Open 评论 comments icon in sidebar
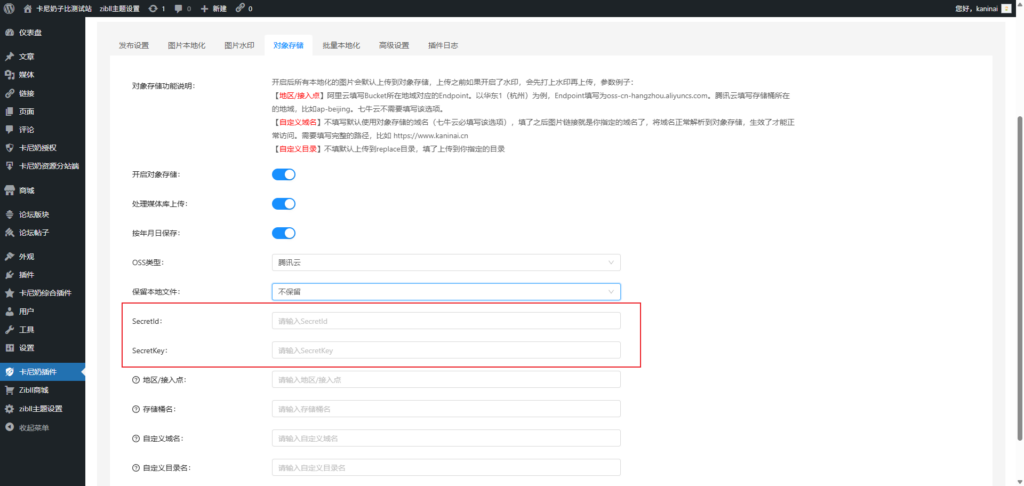 coord(9,129)
